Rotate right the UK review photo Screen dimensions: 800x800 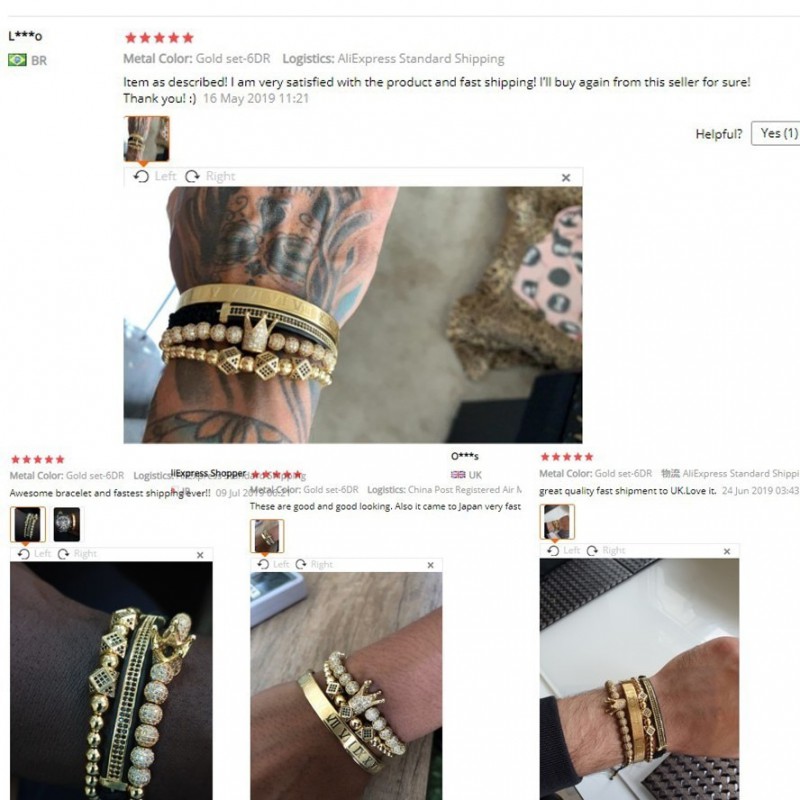pos(606,551)
